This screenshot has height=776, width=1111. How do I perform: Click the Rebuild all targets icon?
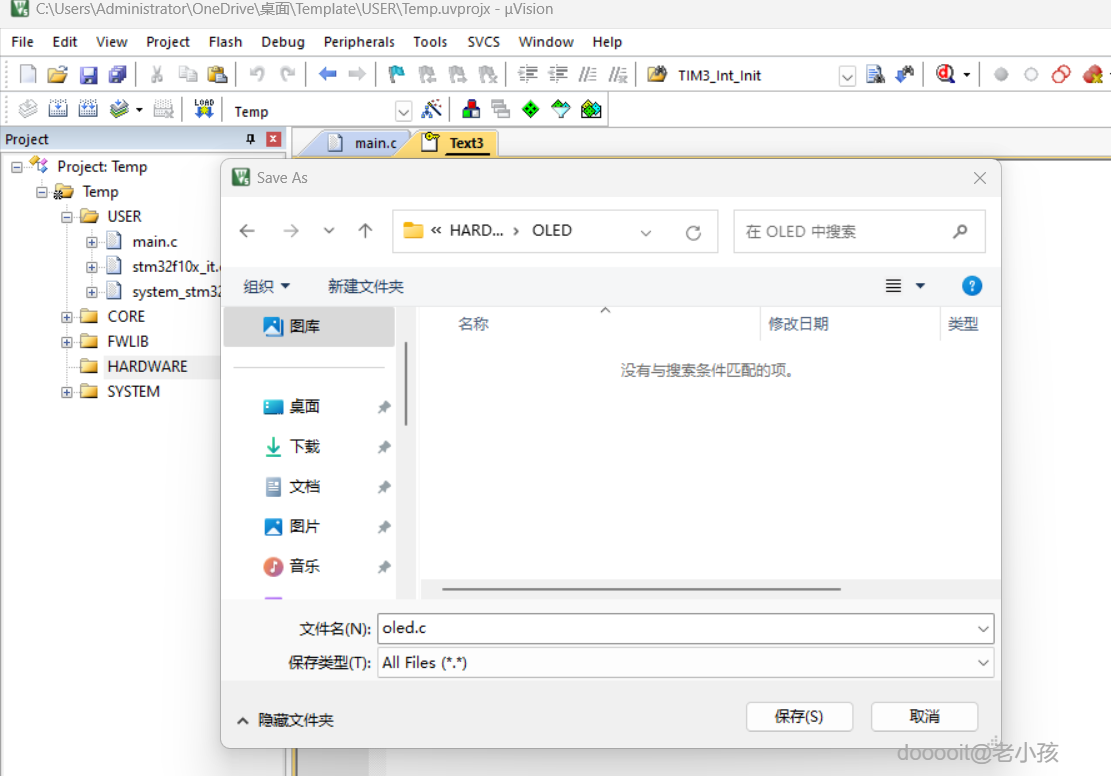pos(88,109)
